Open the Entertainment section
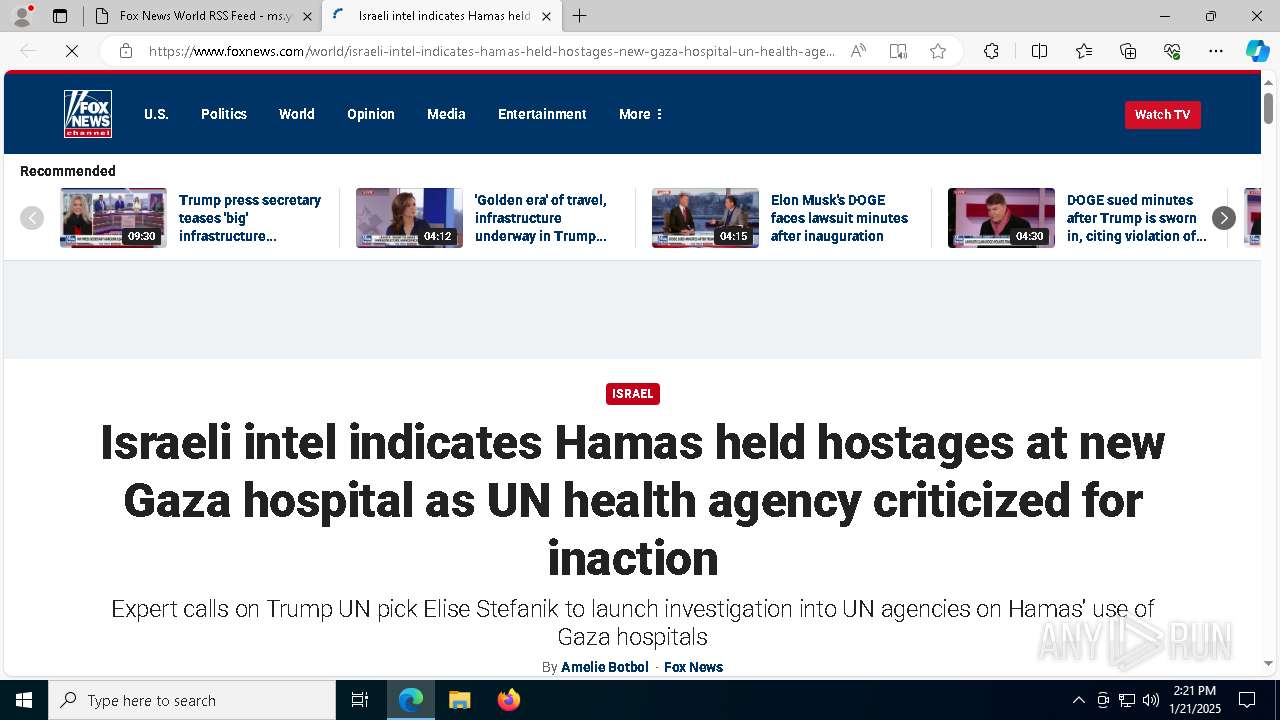The height and width of the screenshot is (720, 1280). click(x=542, y=114)
